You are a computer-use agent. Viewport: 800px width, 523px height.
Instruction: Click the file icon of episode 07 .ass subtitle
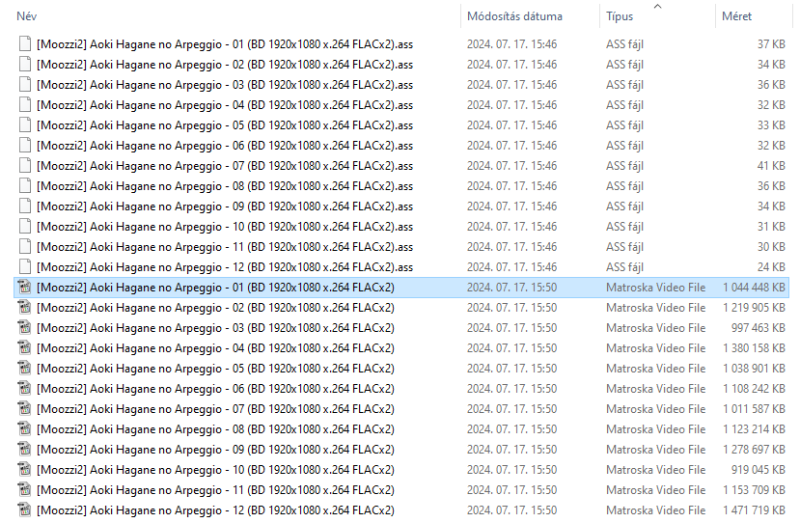coord(24,166)
